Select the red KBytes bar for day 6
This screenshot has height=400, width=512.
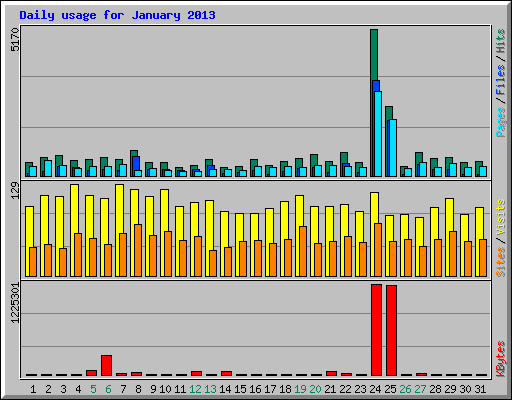point(106,365)
